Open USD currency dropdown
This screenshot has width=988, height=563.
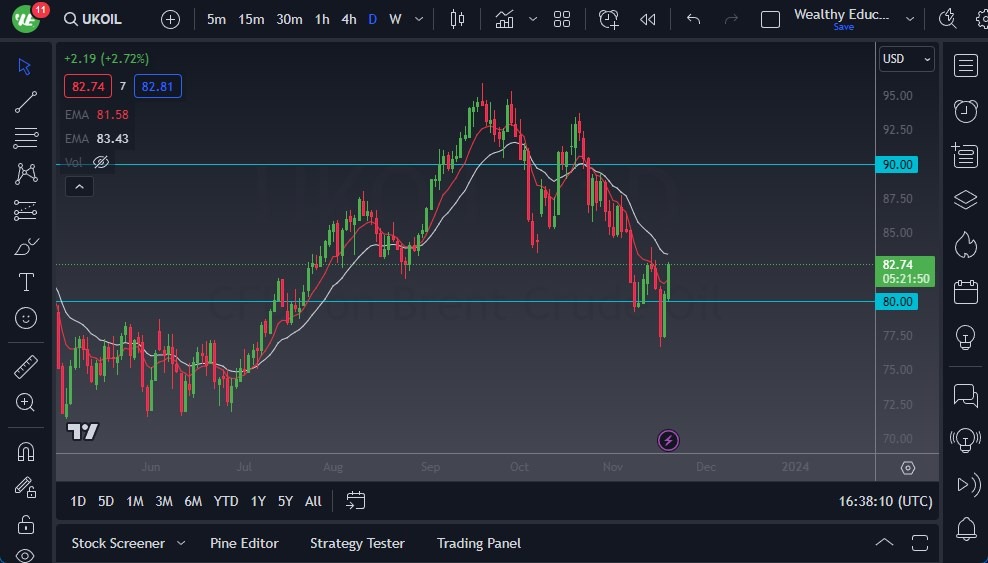(906, 59)
